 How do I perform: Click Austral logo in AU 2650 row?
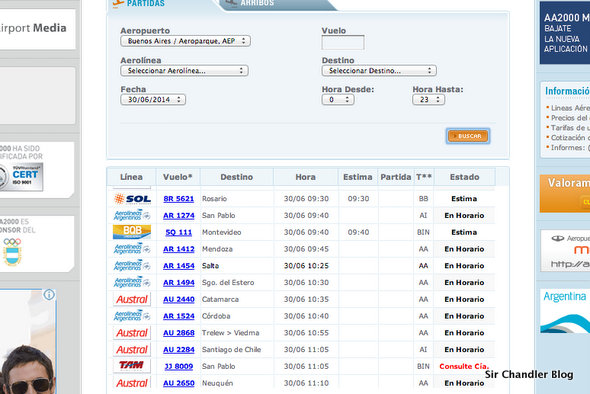(132, 383)
